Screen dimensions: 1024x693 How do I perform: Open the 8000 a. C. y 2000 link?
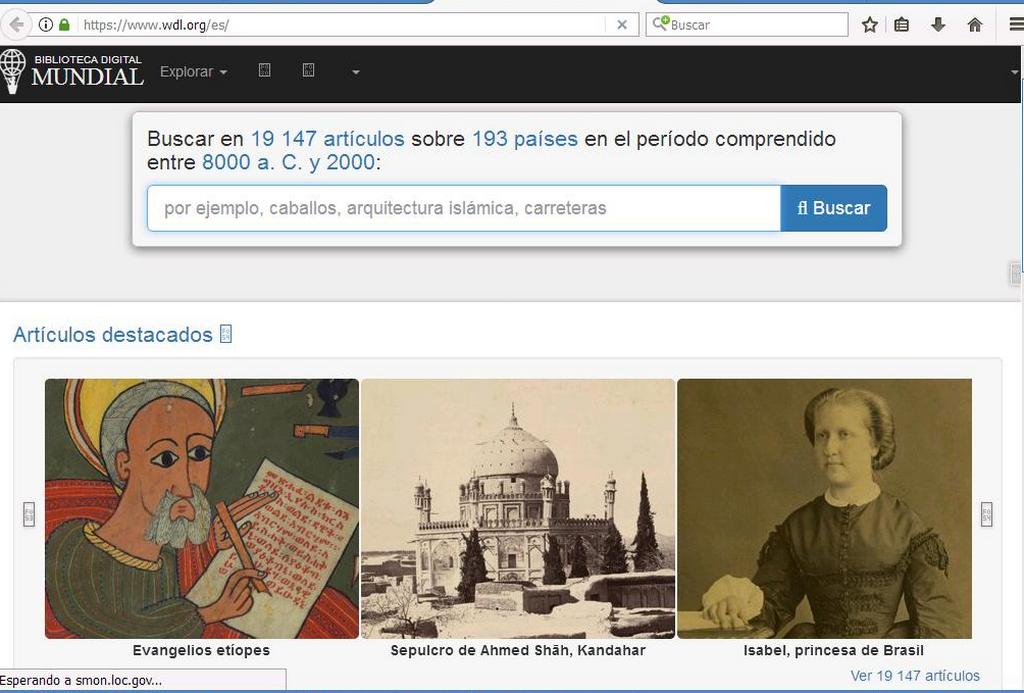tap(288, 162)
